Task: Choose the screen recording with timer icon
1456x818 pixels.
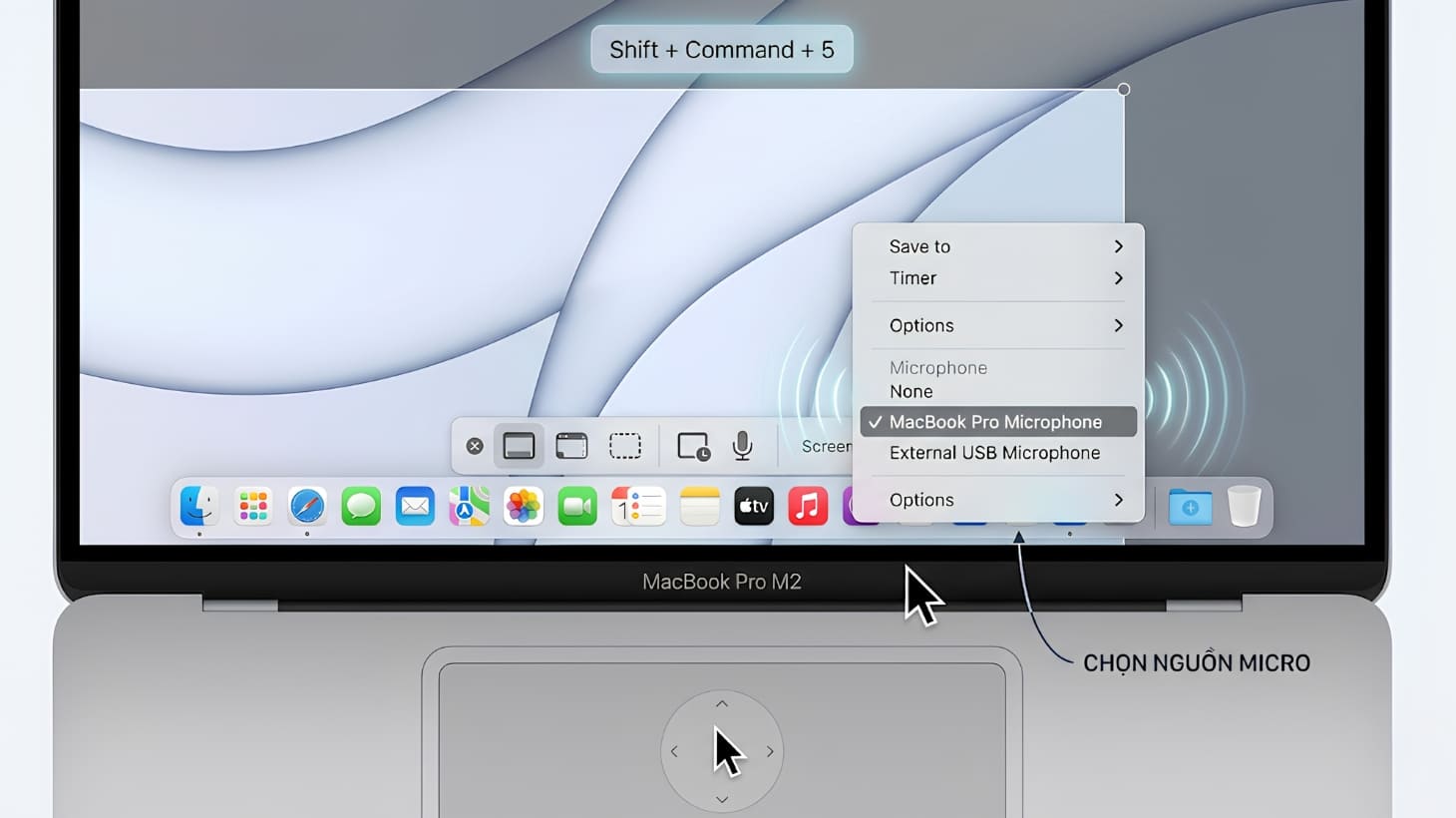Action: click(x=693, y=446)
